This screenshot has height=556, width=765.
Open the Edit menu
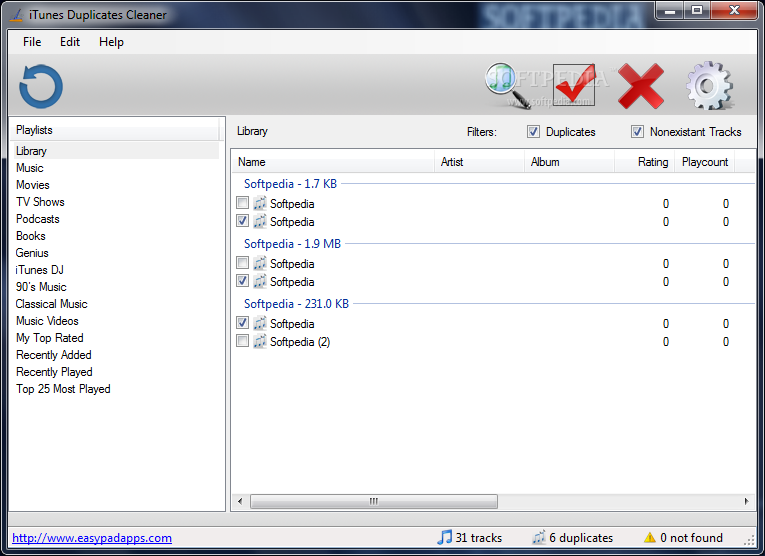70,42
